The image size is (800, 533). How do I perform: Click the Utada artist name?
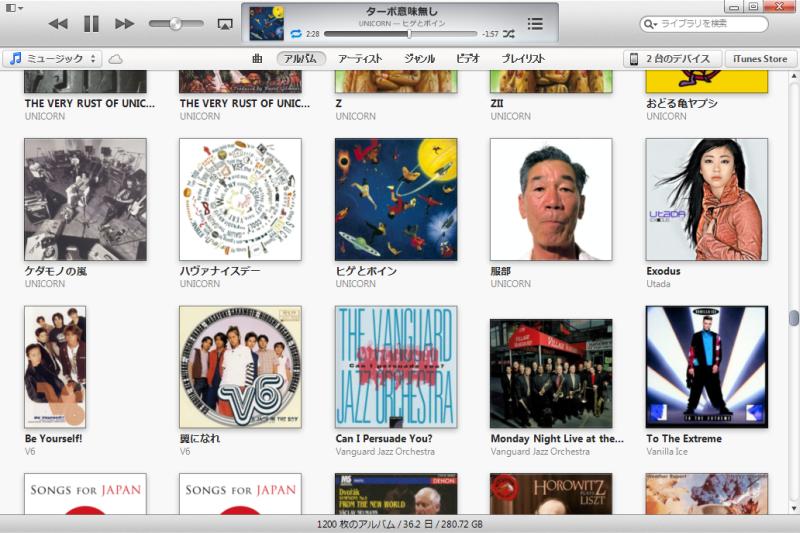(x=658, y=284)
